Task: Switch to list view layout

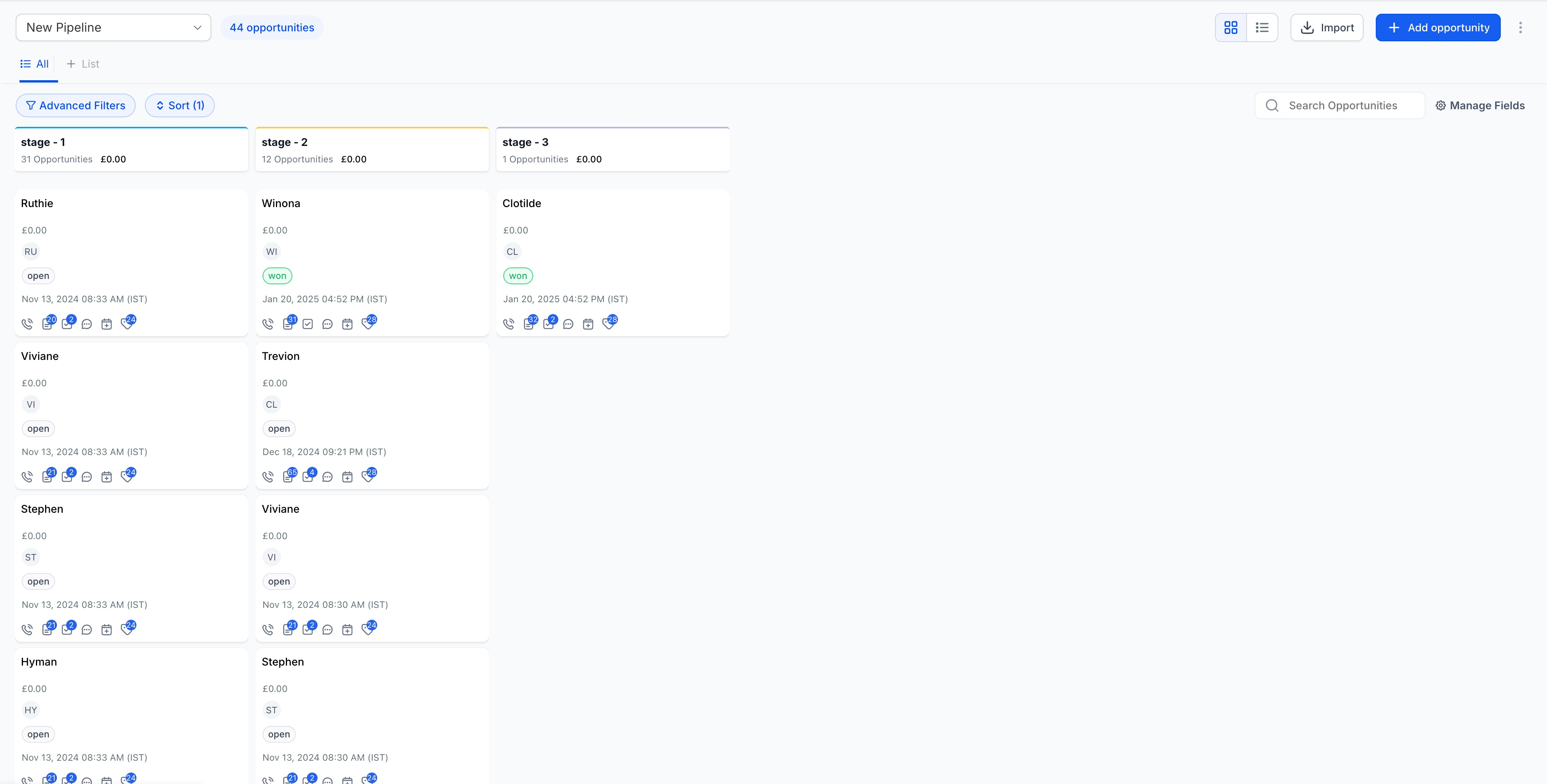Action: click(x=1262, y=28)
